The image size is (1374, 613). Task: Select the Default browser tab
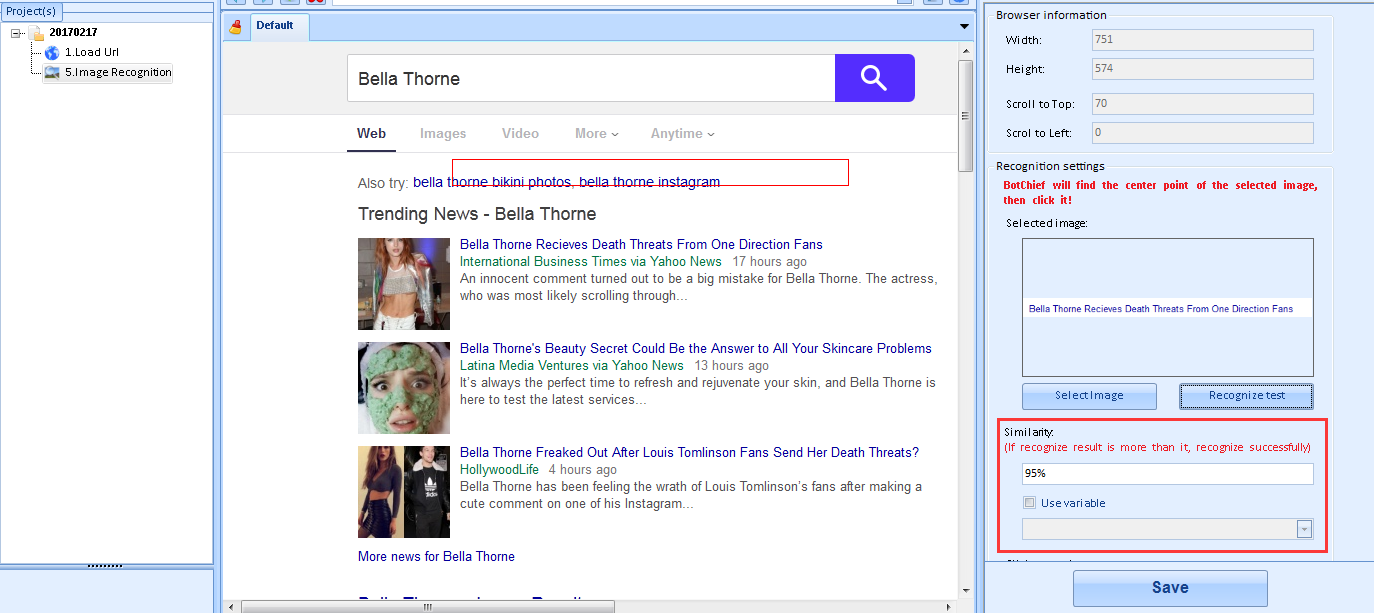(275, 26)
